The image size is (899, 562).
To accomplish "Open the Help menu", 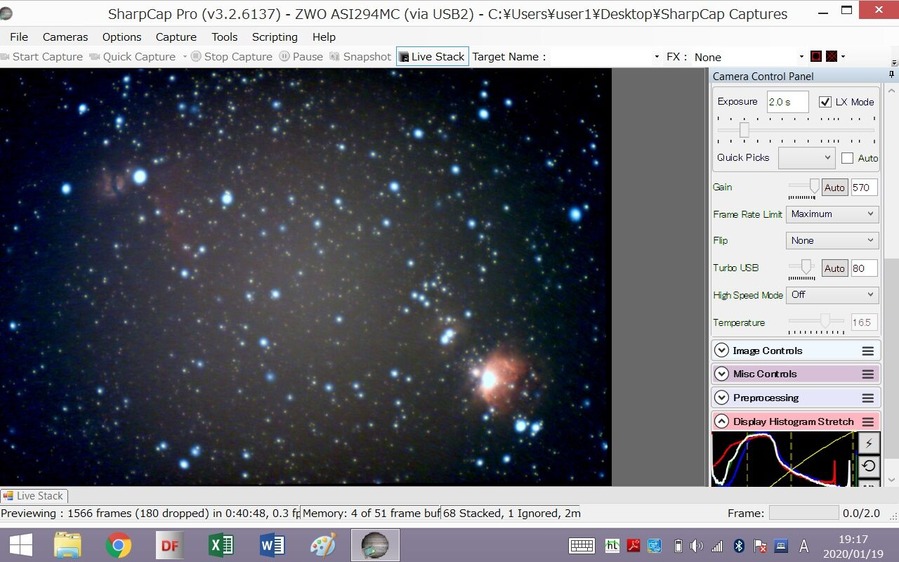I will coord(324,37).
